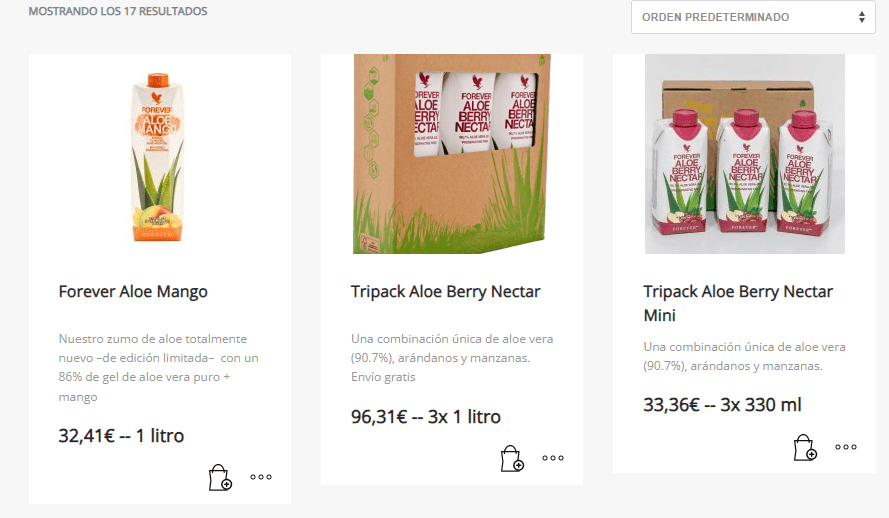Screen dimensions: 889x518
Task: Add Forever Aloe Mango to cart
Action: tap(220, 477)
